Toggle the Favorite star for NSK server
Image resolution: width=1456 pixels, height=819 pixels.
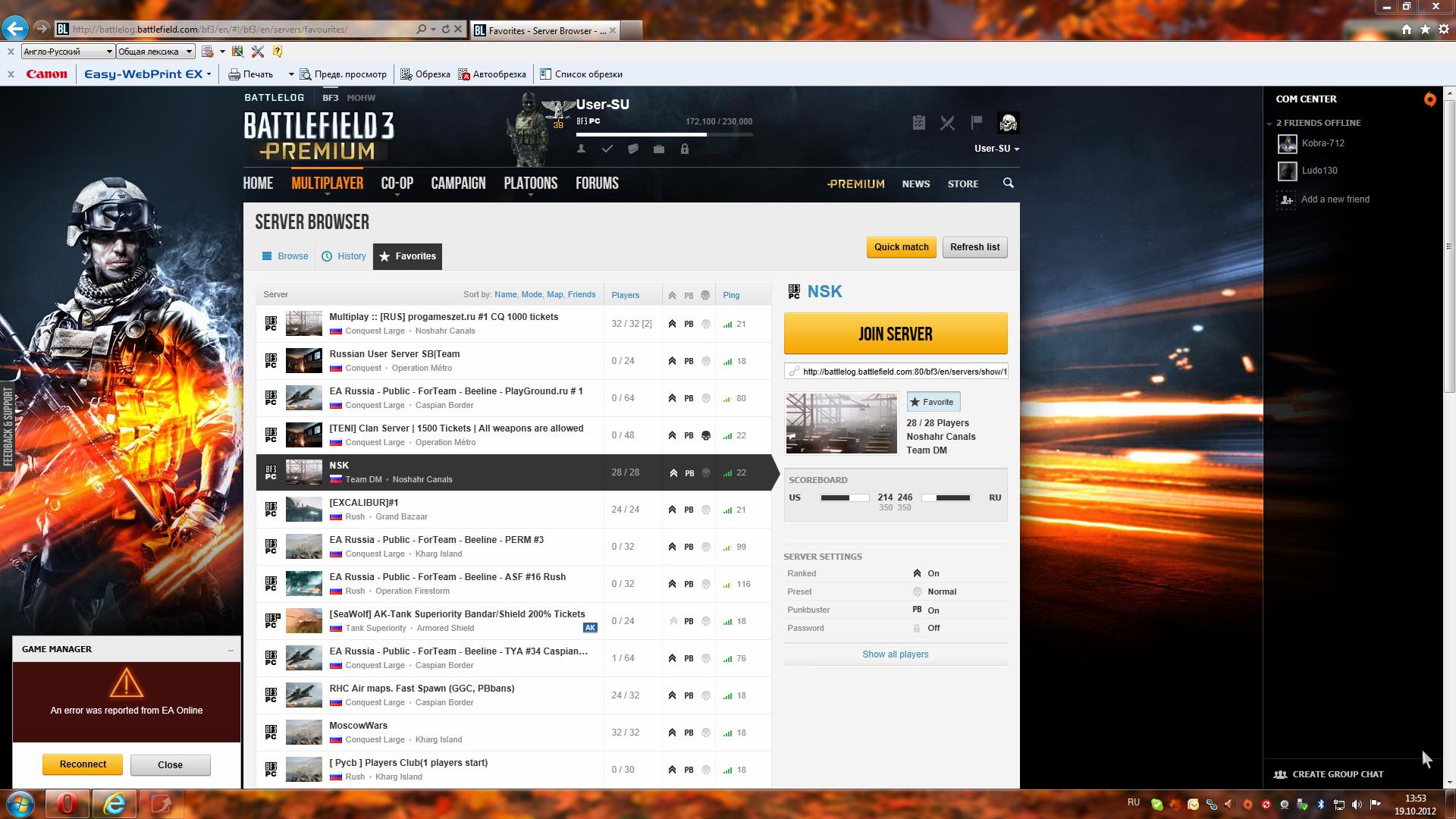click(x=933, y=402)
